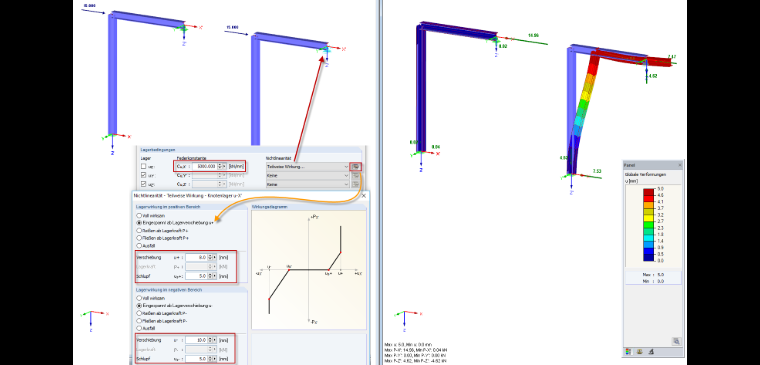Open list arrow beside Verschiebung u+ field

click(x=214, y=257)
